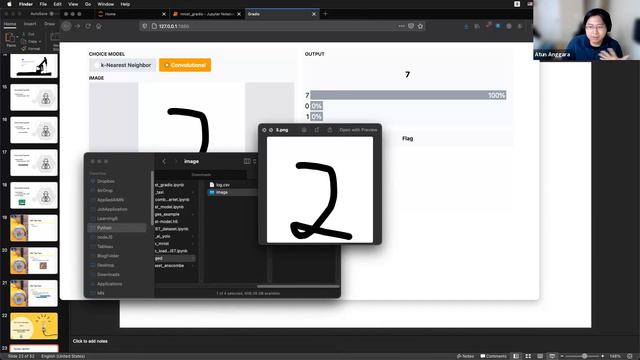Switch to Normal view icon
This screenshot has height=360, width=640.
[516, 356]
